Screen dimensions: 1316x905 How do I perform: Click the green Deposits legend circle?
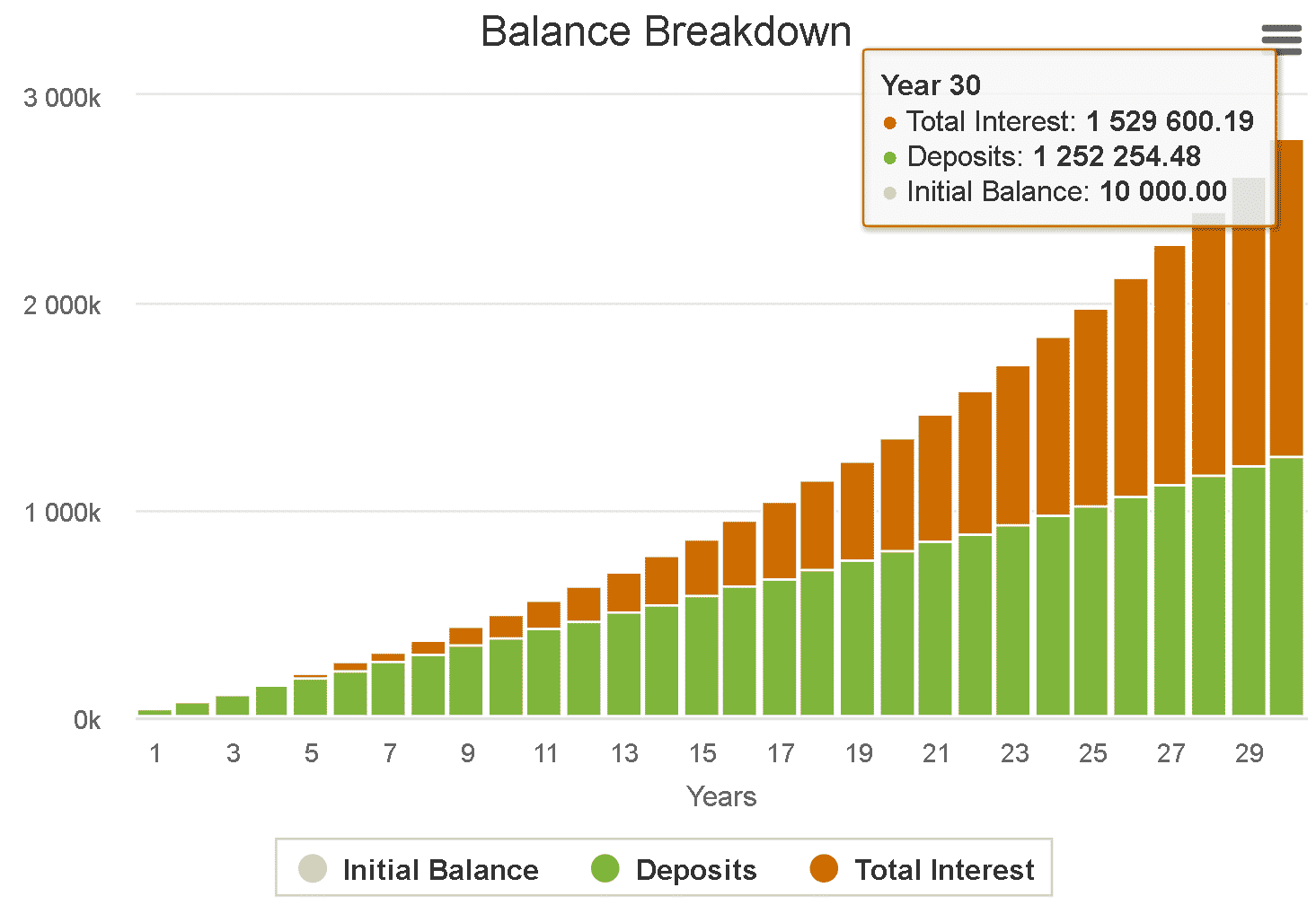coord(605,868)
